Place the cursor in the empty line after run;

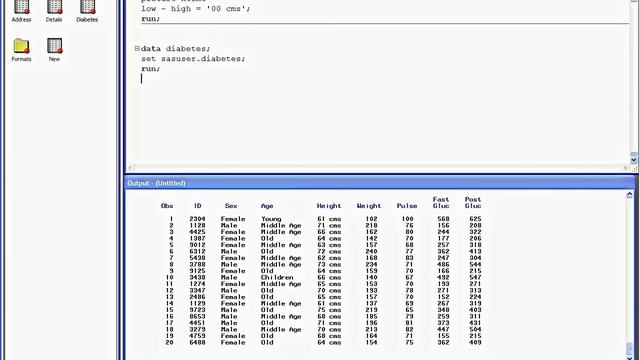142,79
